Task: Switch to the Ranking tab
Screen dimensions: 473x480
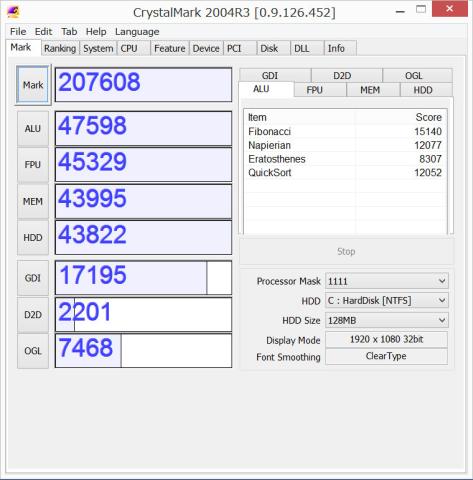Action: click(60, 48)
